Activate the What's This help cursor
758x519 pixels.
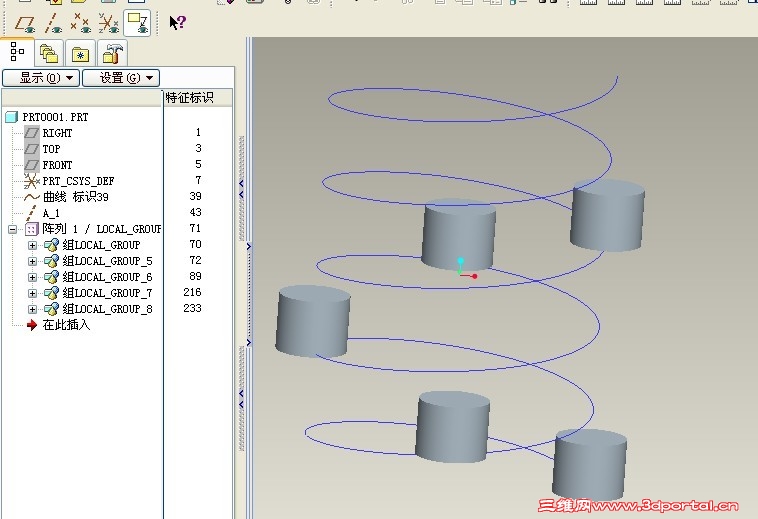click(x=177, y=22)
